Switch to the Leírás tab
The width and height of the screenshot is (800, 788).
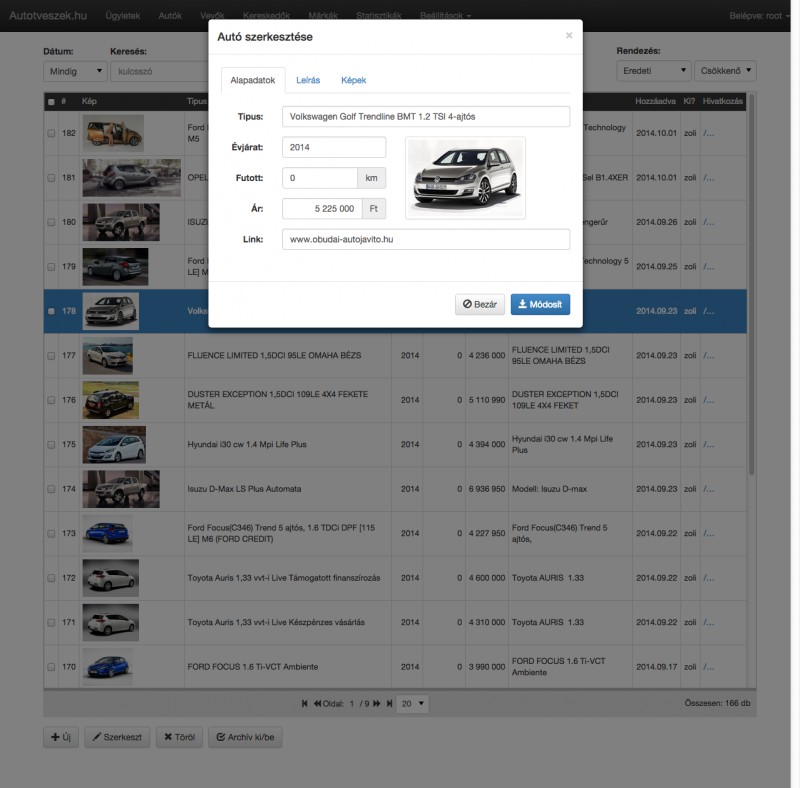[x=308, y=80]
